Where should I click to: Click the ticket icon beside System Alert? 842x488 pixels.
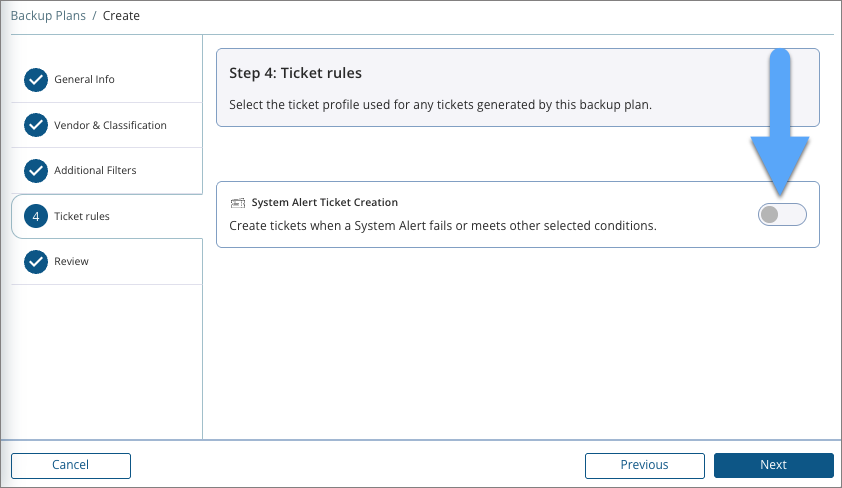click(238, 203)
